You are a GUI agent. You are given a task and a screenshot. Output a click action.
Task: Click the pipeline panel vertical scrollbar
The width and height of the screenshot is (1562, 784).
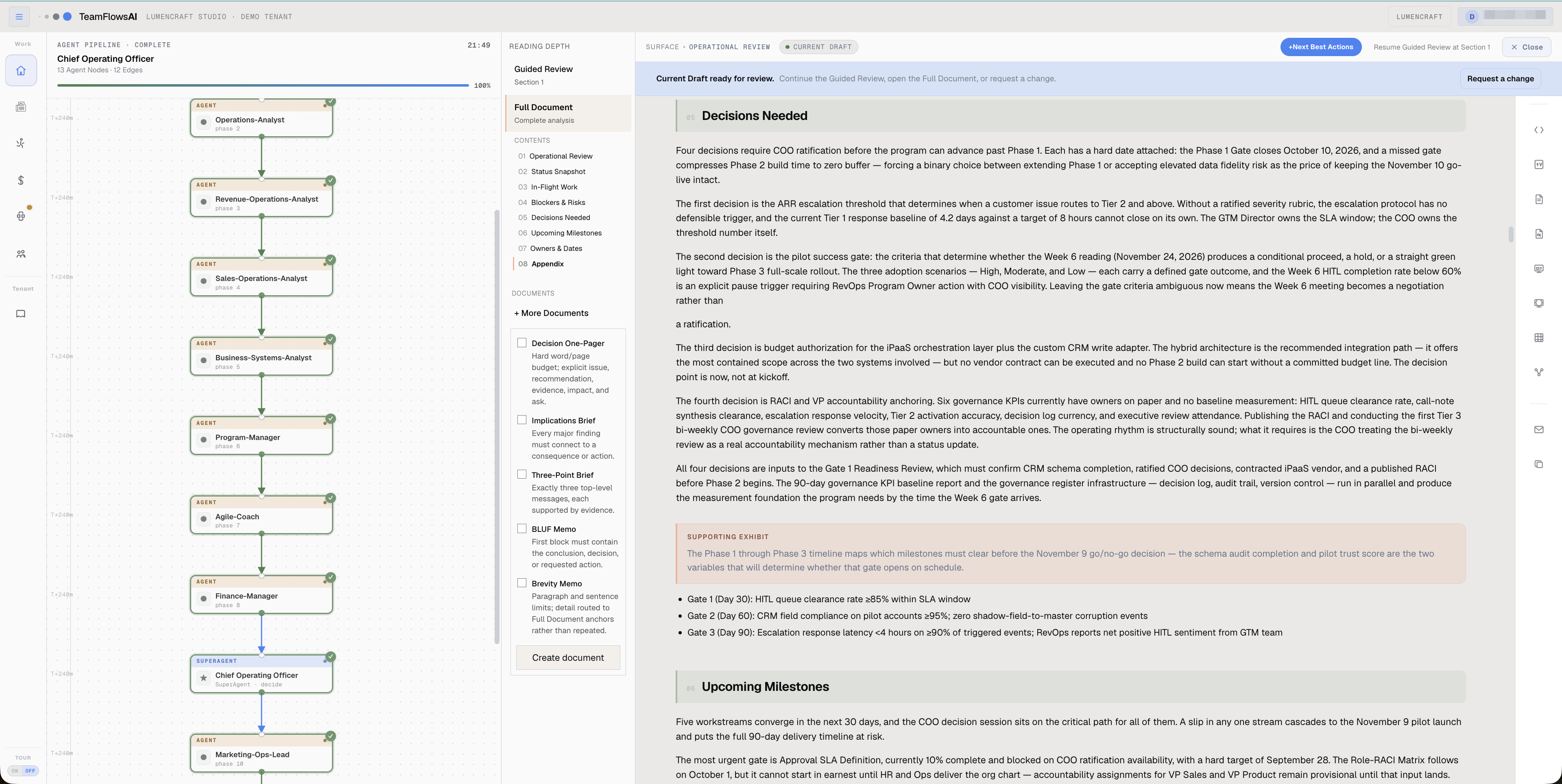[x=497, y=426]
